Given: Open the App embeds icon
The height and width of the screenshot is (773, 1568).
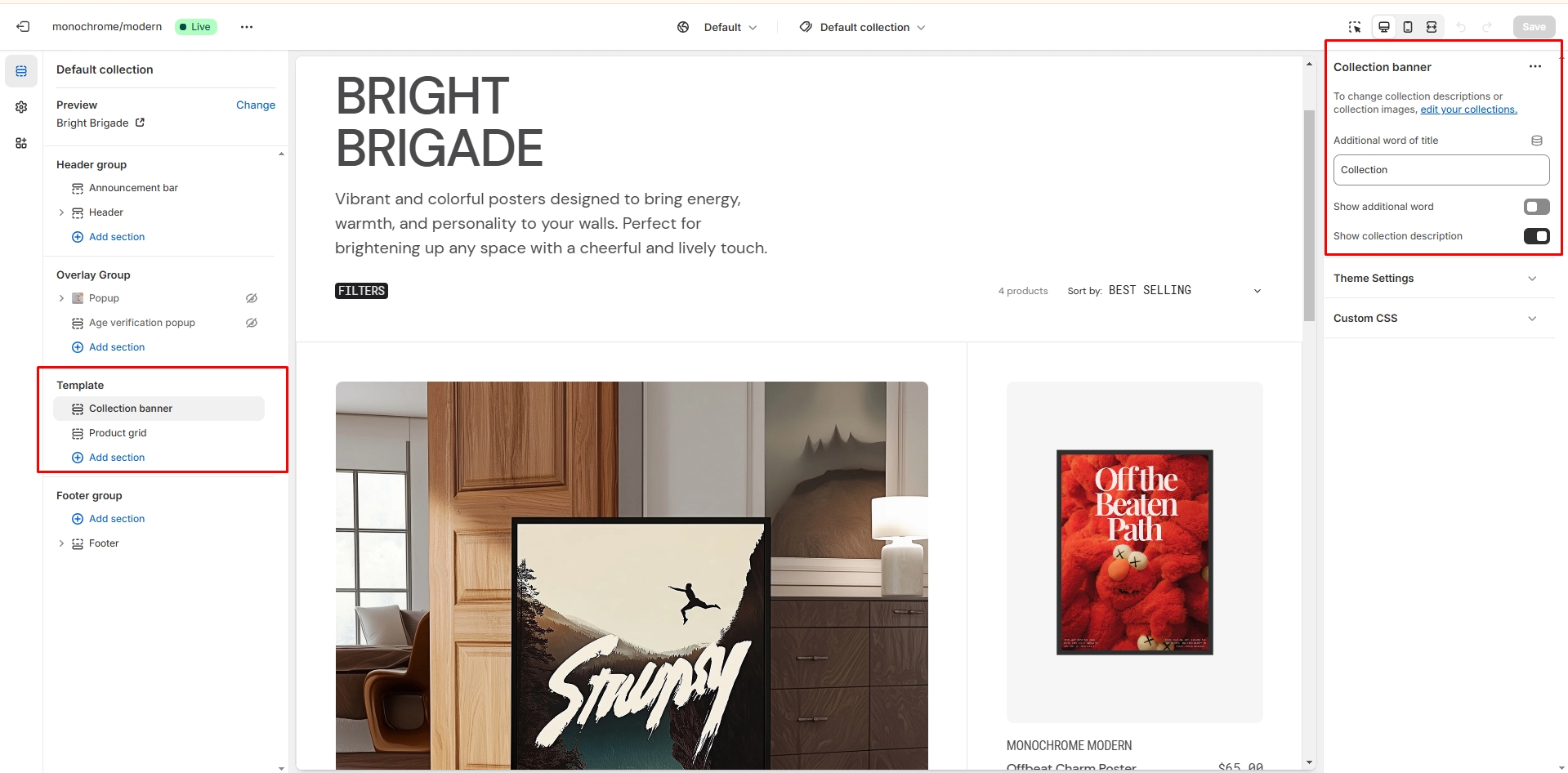Looking at the screenshot, I should coord(21,143).
